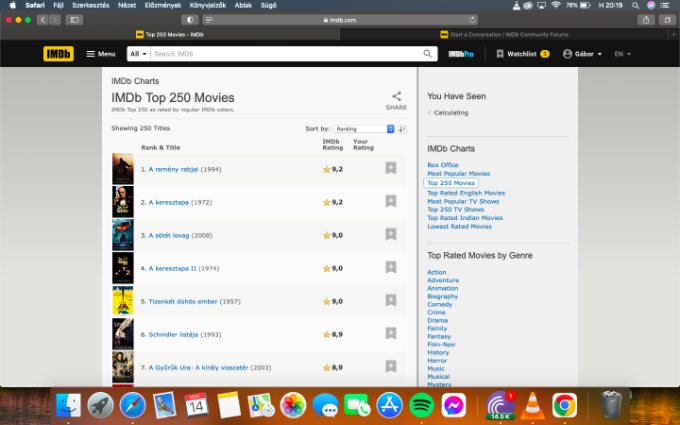Toggle the Safari sidebar button
The height and width of the screenshot is (425, 680).
tap(74, 20)
